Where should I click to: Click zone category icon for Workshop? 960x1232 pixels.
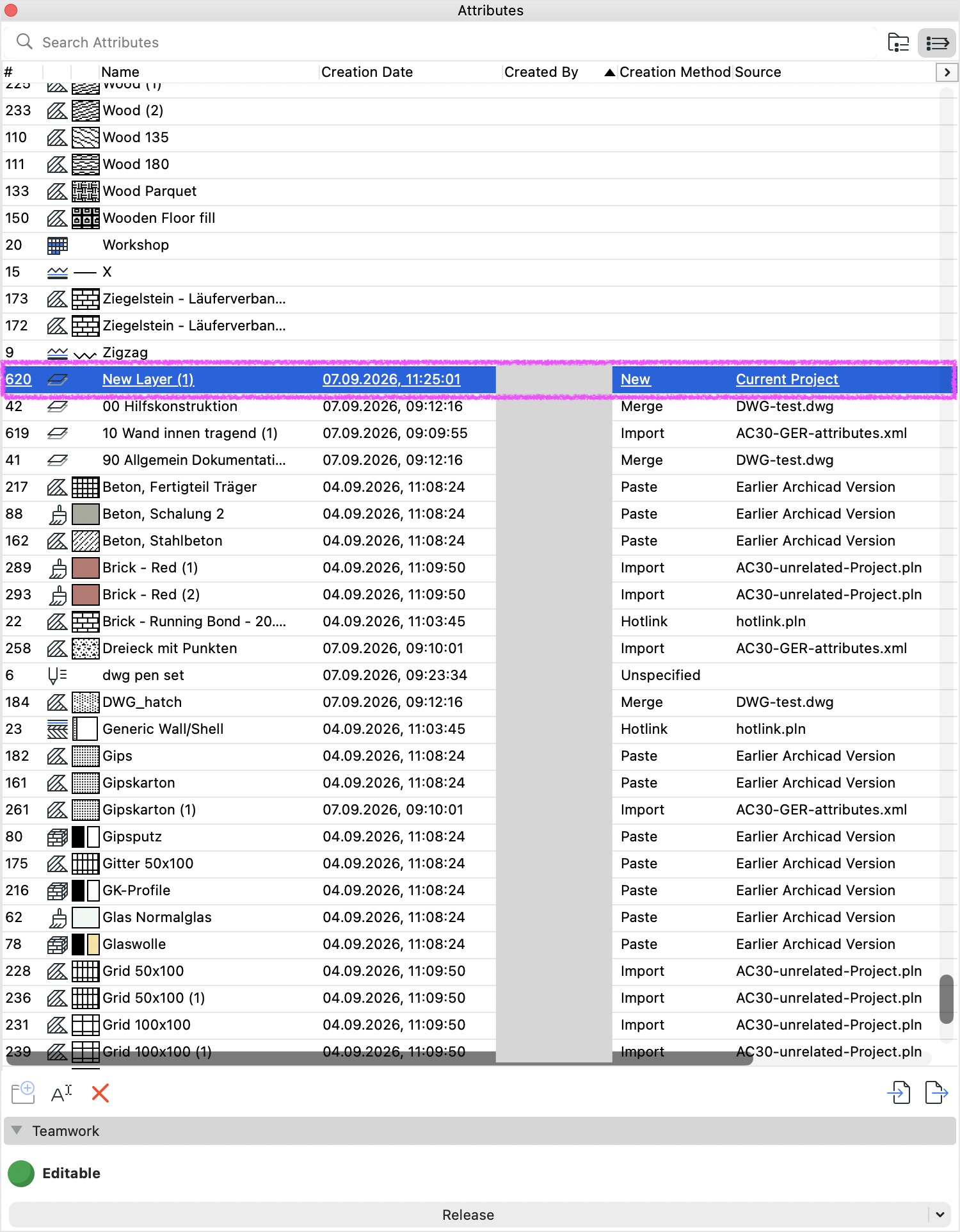(x=58, y=245)
